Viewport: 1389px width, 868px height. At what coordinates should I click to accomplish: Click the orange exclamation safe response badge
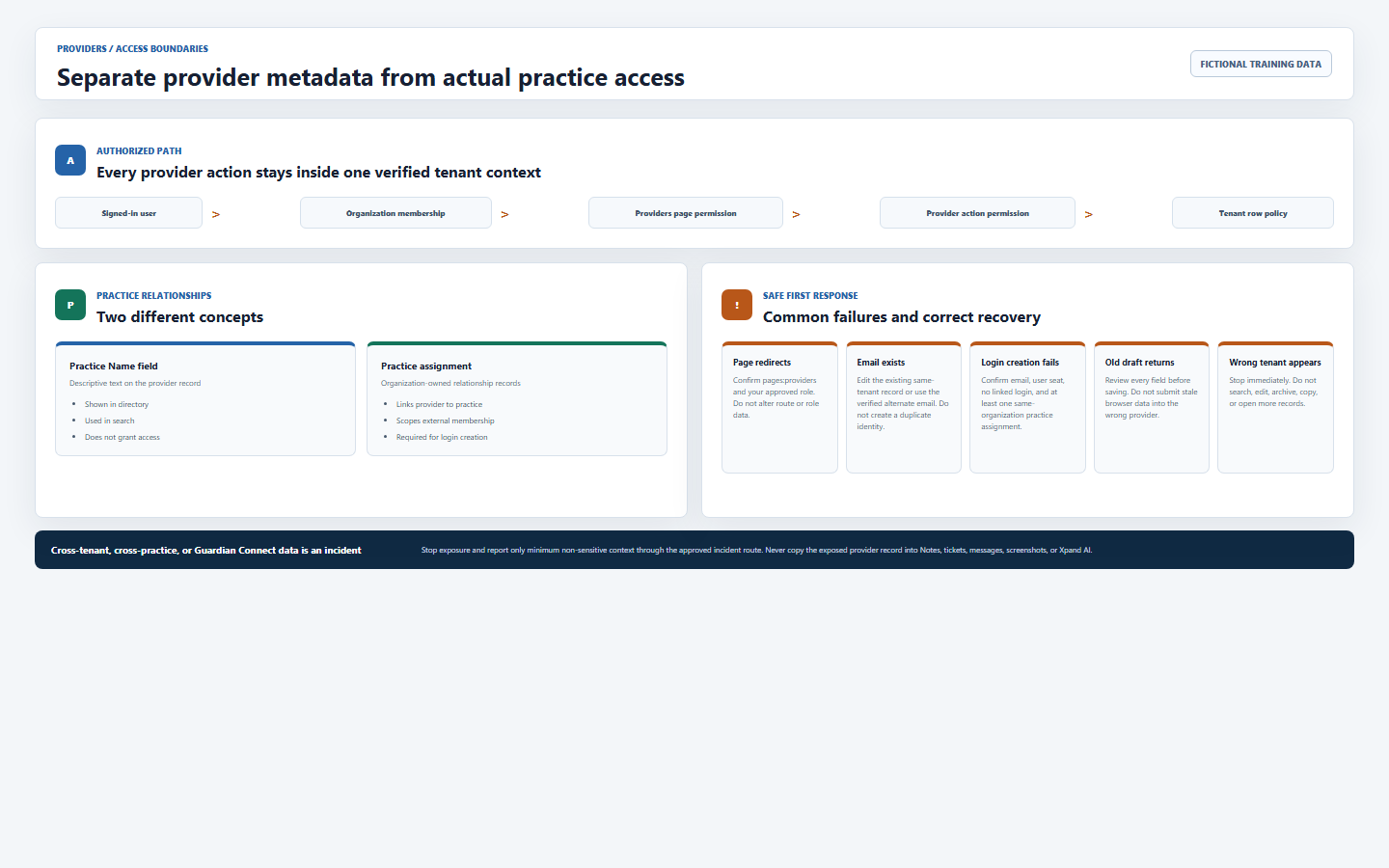point(737,305)
